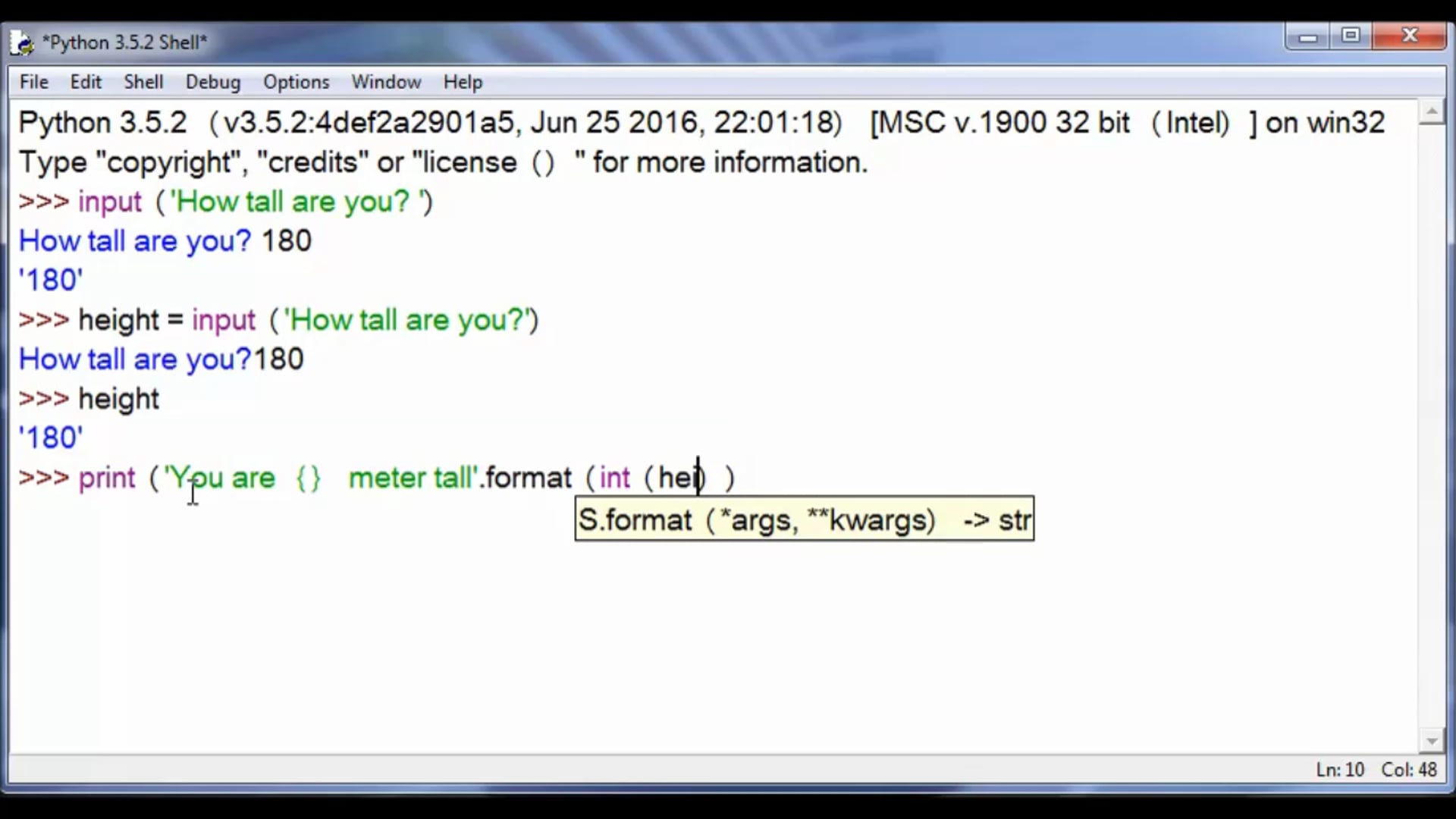Click the Col: 48 status indicator

[1409, 769]
